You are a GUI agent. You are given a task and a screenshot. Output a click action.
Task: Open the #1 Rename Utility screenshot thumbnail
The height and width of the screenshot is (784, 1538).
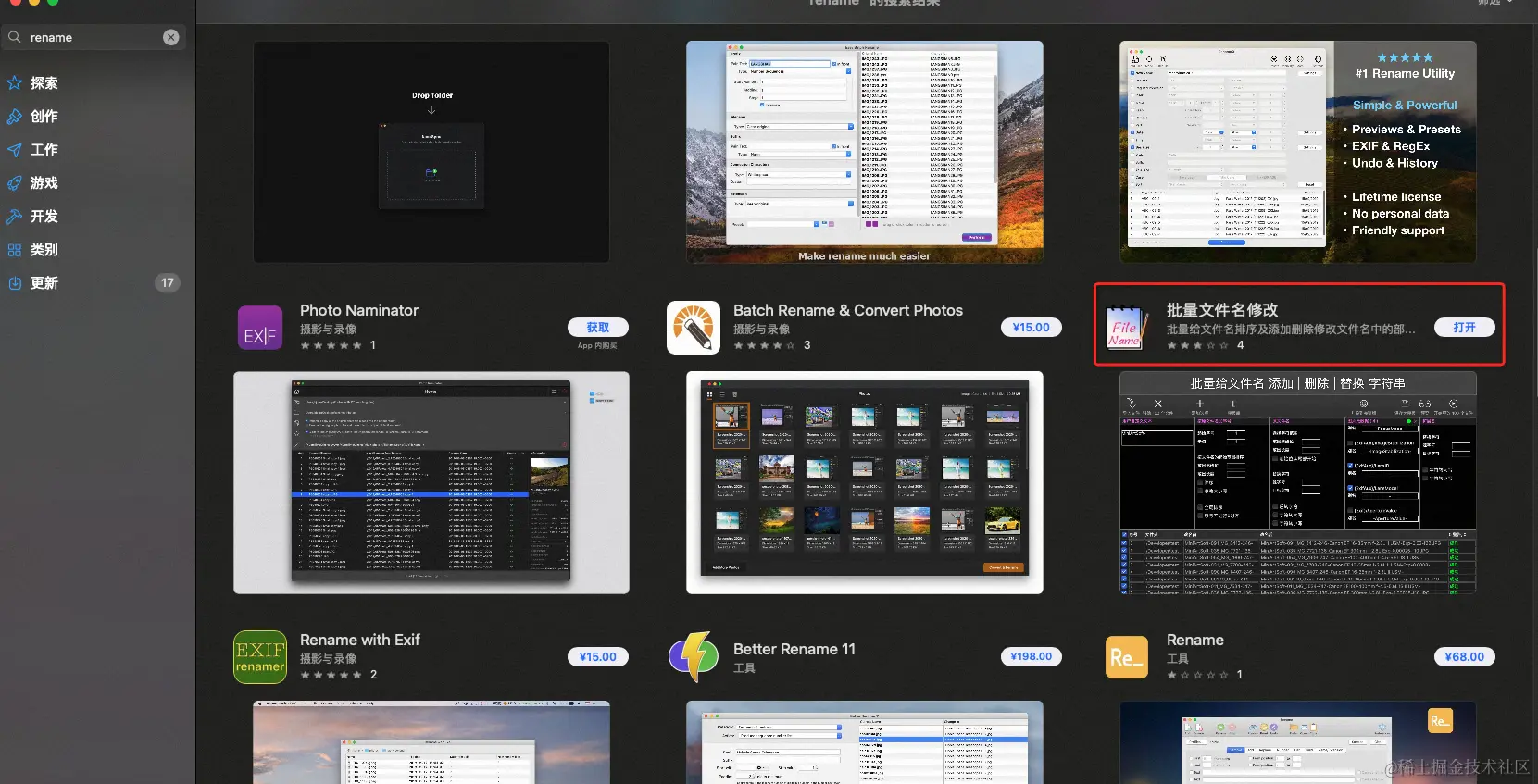(1297, 152)
